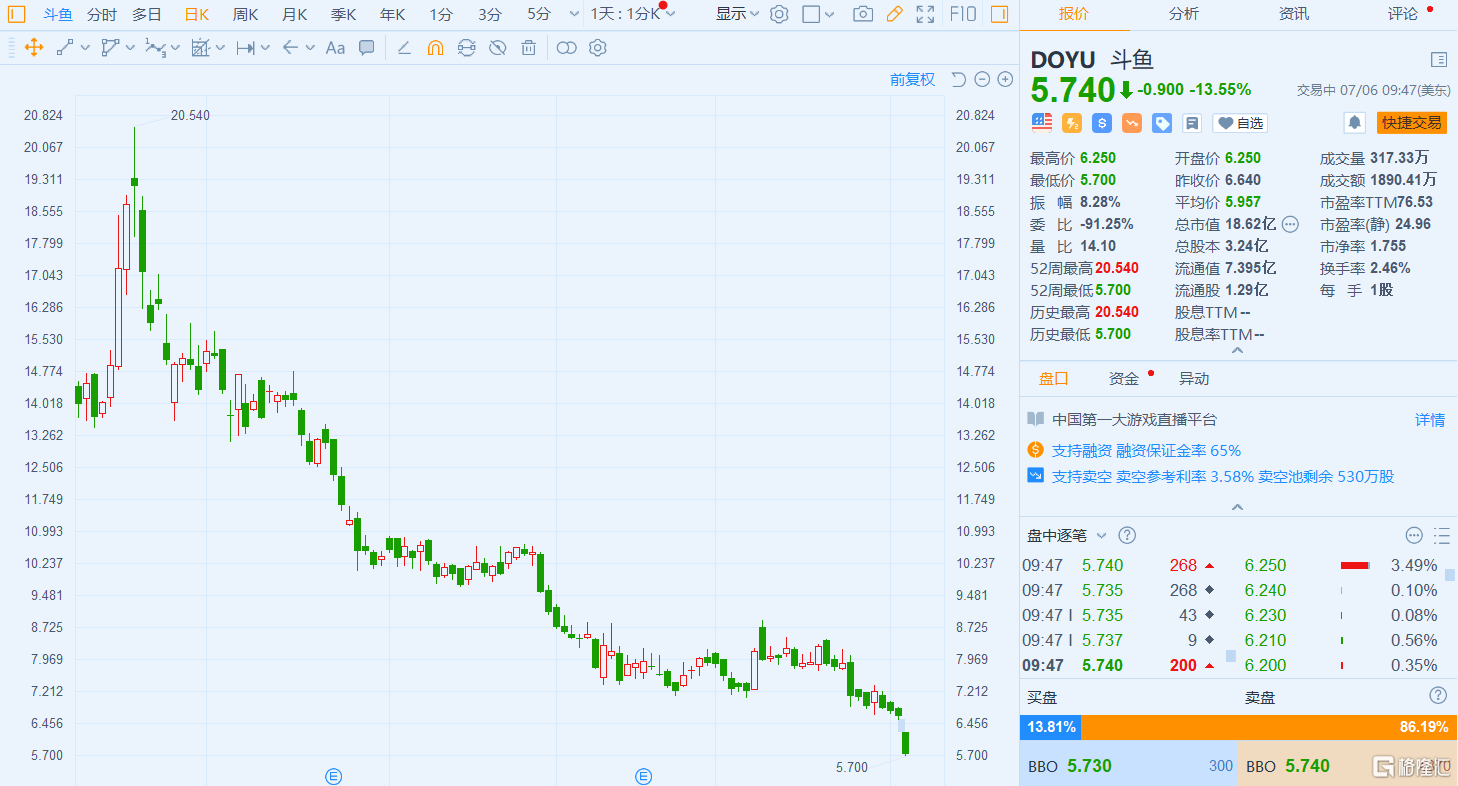Open the 评论 comments tab
Image resolution: width=1458 pixels, height=786 pixels.
pyautogui.click(x=1403, y=14)
